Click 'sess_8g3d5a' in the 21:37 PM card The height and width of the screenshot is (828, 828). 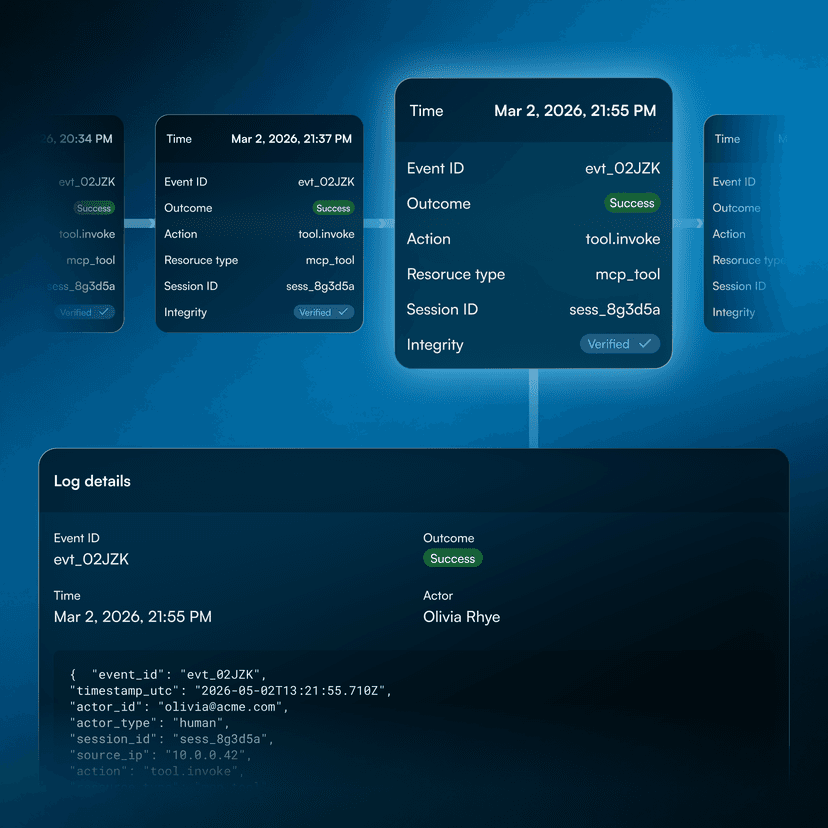pyautogui.click(x=320, y=286)
